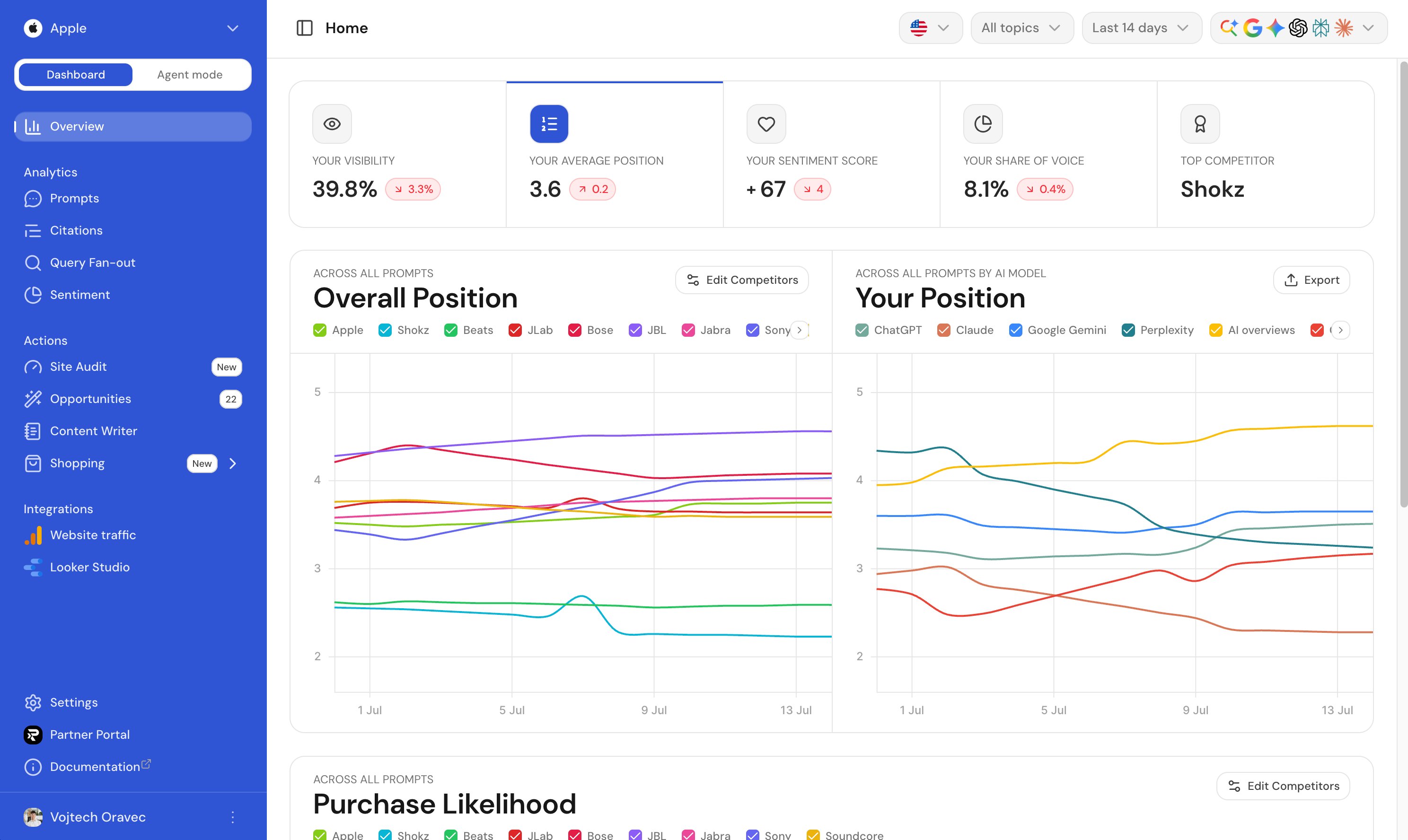Image resolution: width=1408 pixels, height=840 pixels.
Task: Show more Your Position legend items
Action: pos(1341,330)
